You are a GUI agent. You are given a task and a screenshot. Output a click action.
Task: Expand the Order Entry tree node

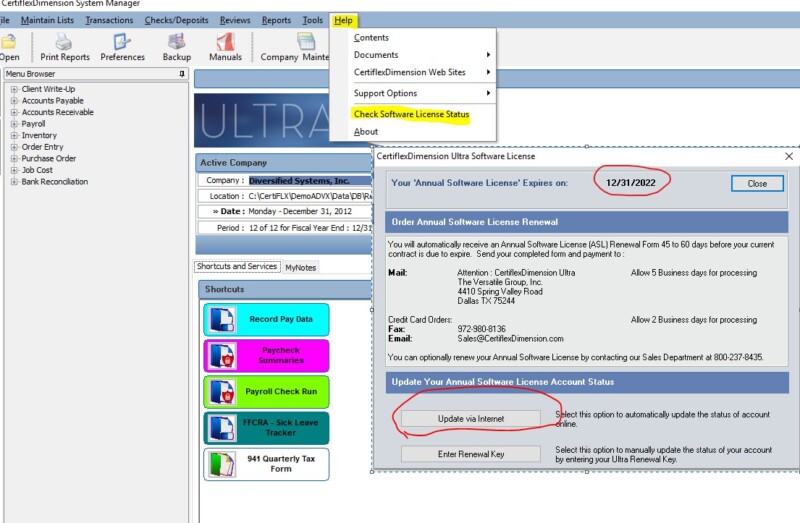click(14, 147)
